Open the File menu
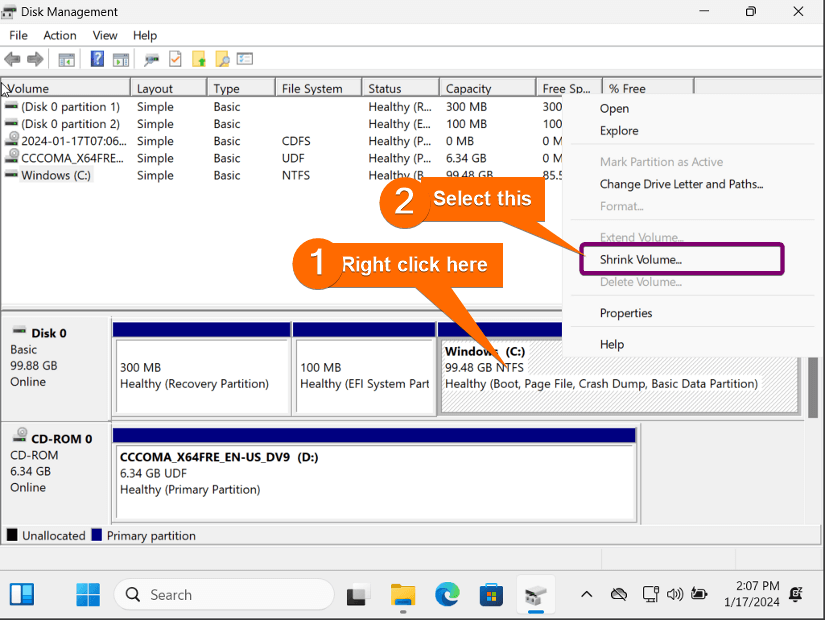This screenshot has width=825, height=620. point(18,35)
